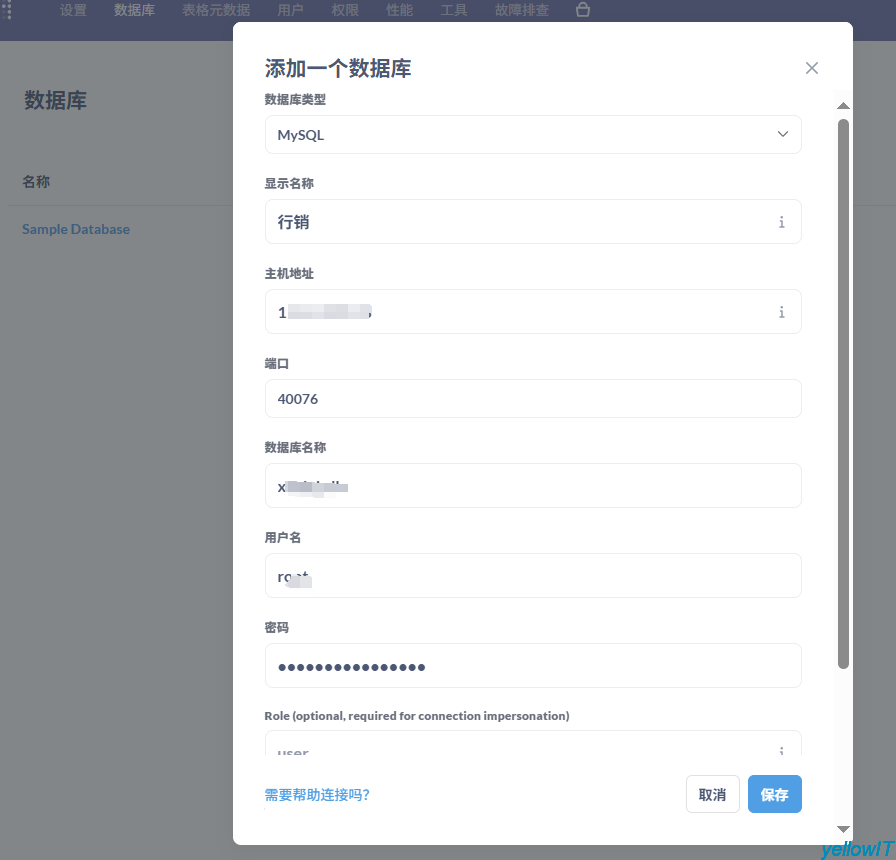896x860 pixels.
Task: Open the store bag icon in top navigation
Action: tap(583, 11)
